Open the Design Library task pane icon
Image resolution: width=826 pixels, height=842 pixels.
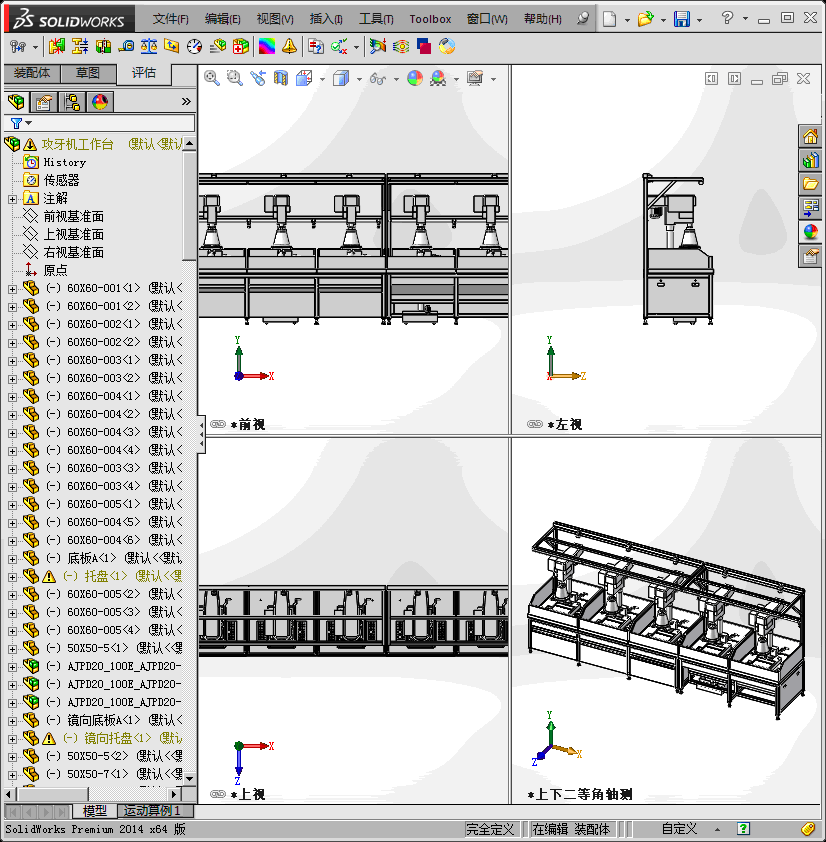(810, 161)
